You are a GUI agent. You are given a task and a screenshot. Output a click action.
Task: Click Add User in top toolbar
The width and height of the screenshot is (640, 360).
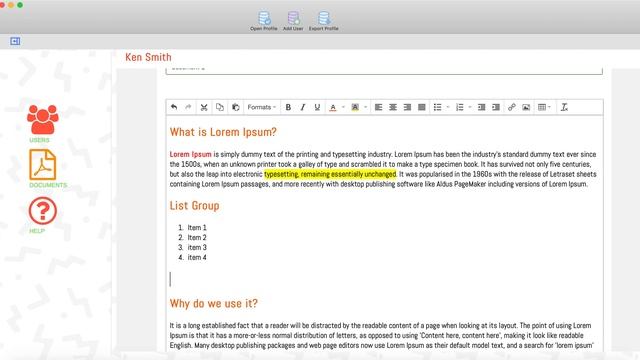(293, 21)
